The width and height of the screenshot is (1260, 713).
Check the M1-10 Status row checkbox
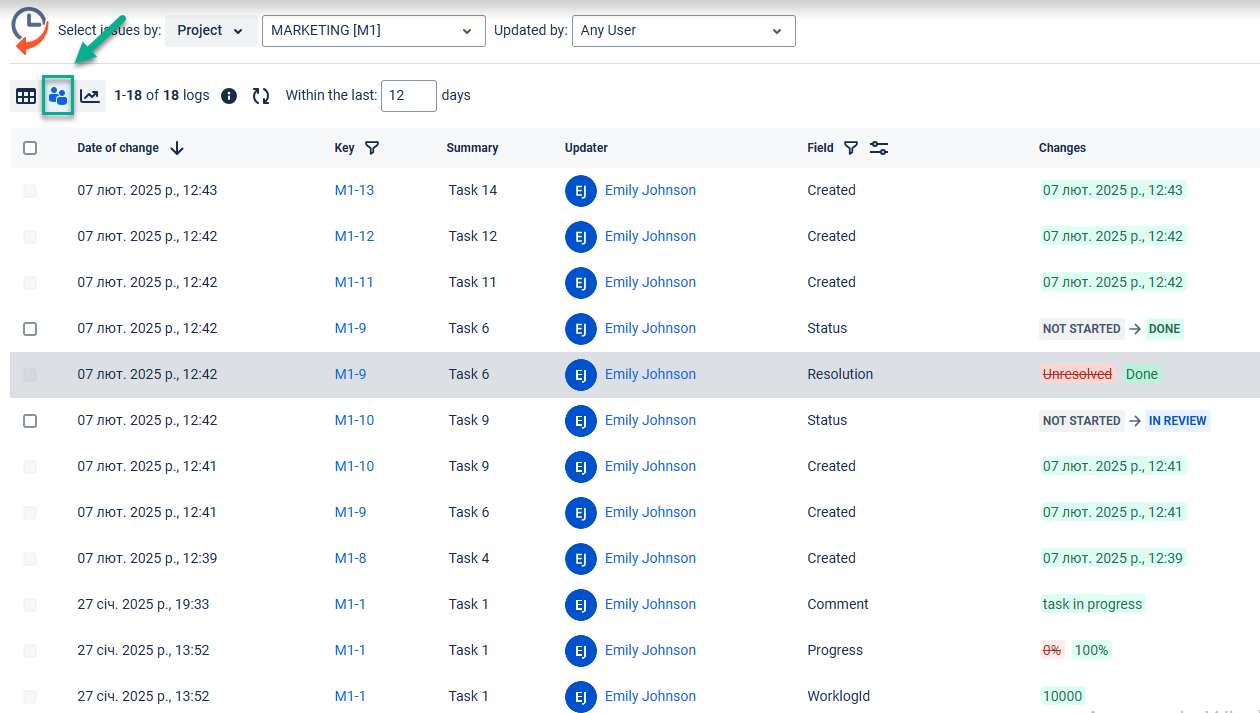(x=30, y=421)
